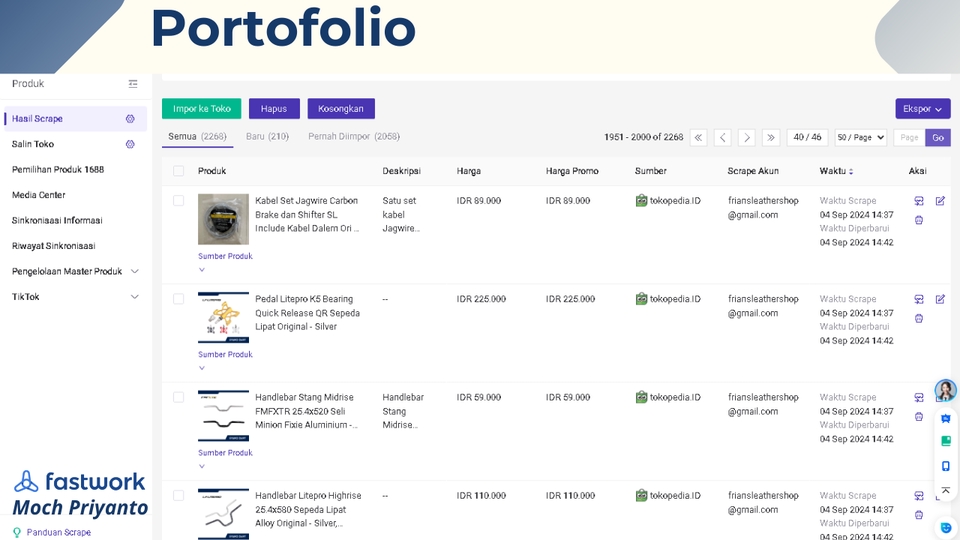Open Kabel Set Jagwire product thumbnail
The image size is (960, 540).
223,219
